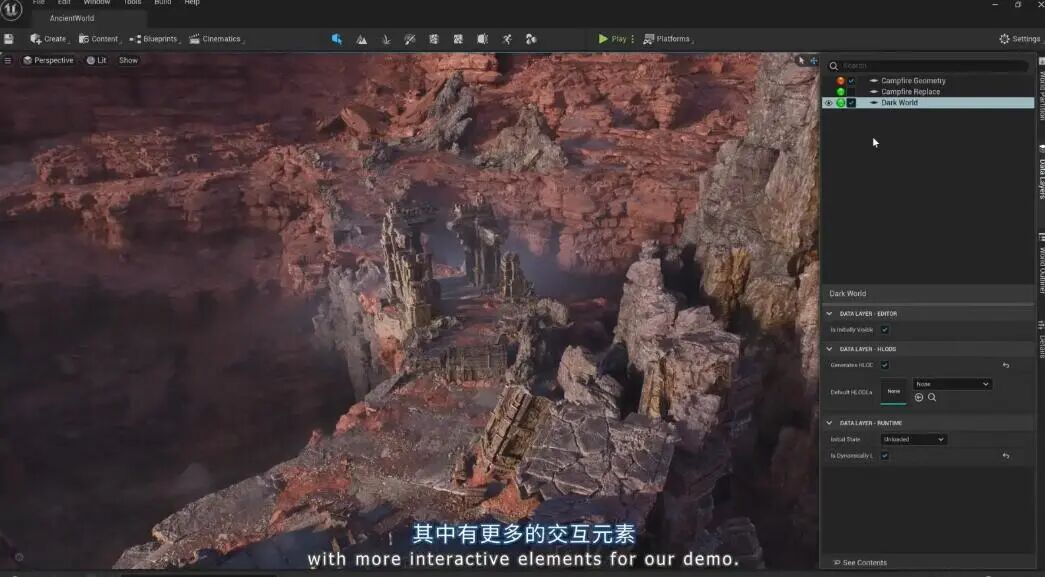
Task: Open the Play options three-dot menu
Action: [x=632, y=39]
